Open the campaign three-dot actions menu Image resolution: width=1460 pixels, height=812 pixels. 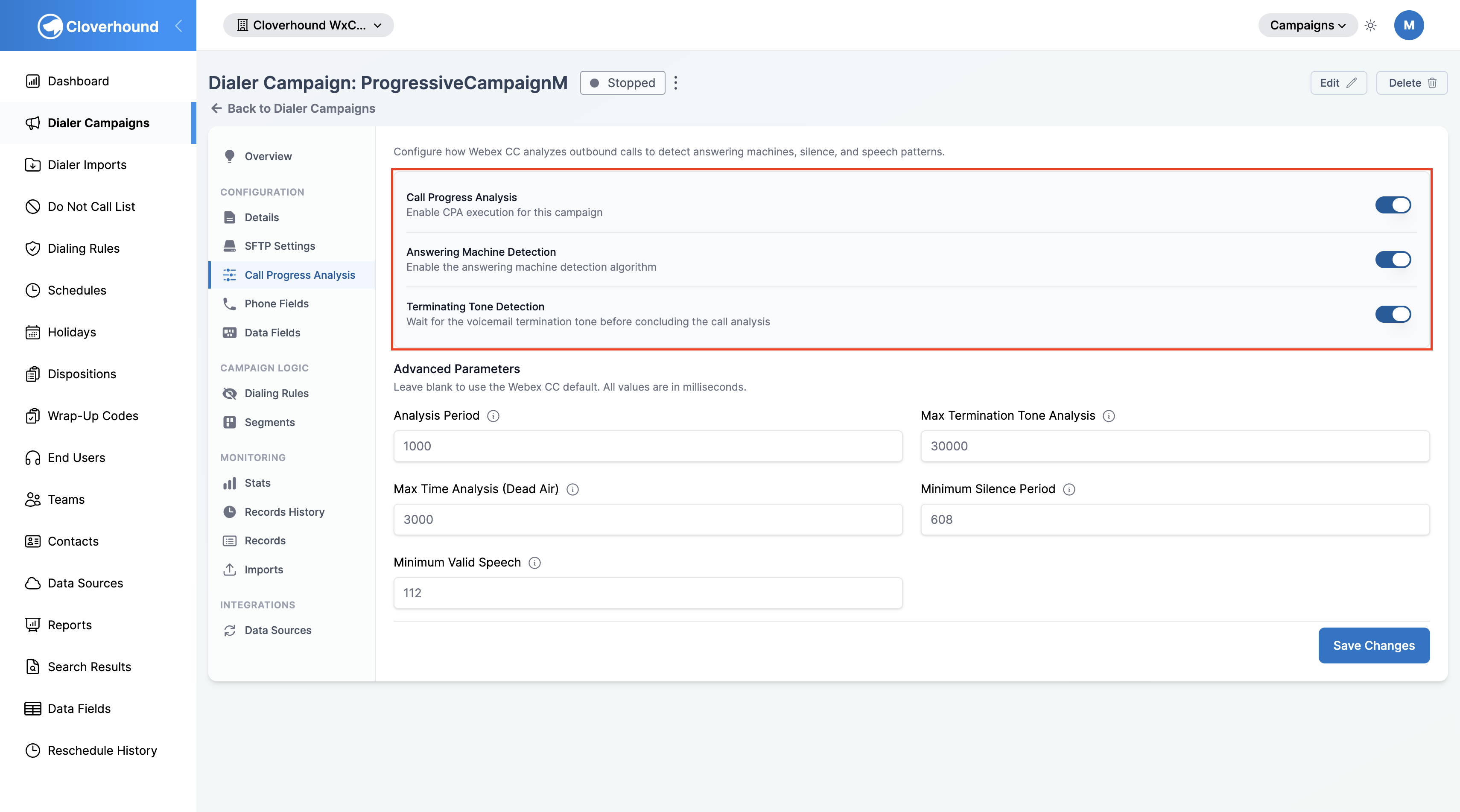click(x=676, y=83)
